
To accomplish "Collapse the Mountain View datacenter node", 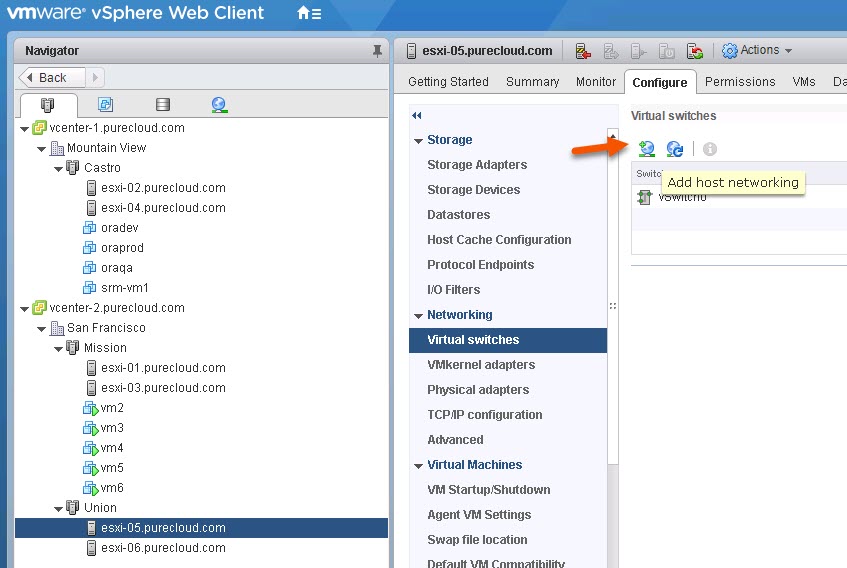I will tap(42, 148).
